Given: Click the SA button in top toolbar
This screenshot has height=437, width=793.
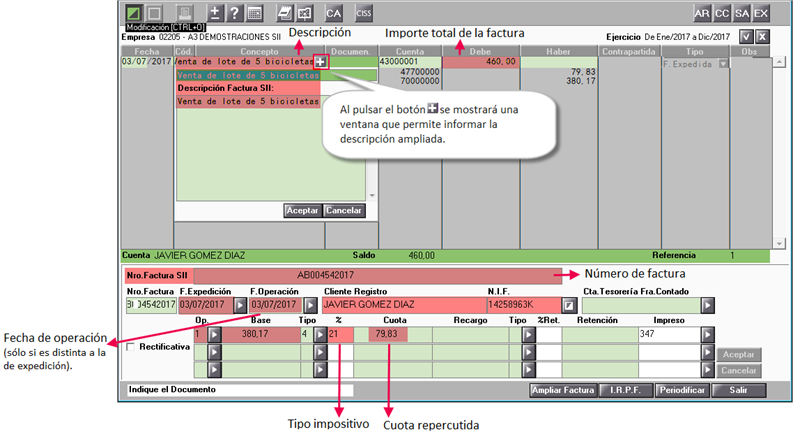Looking at the screenshot, I should point(741,14).
